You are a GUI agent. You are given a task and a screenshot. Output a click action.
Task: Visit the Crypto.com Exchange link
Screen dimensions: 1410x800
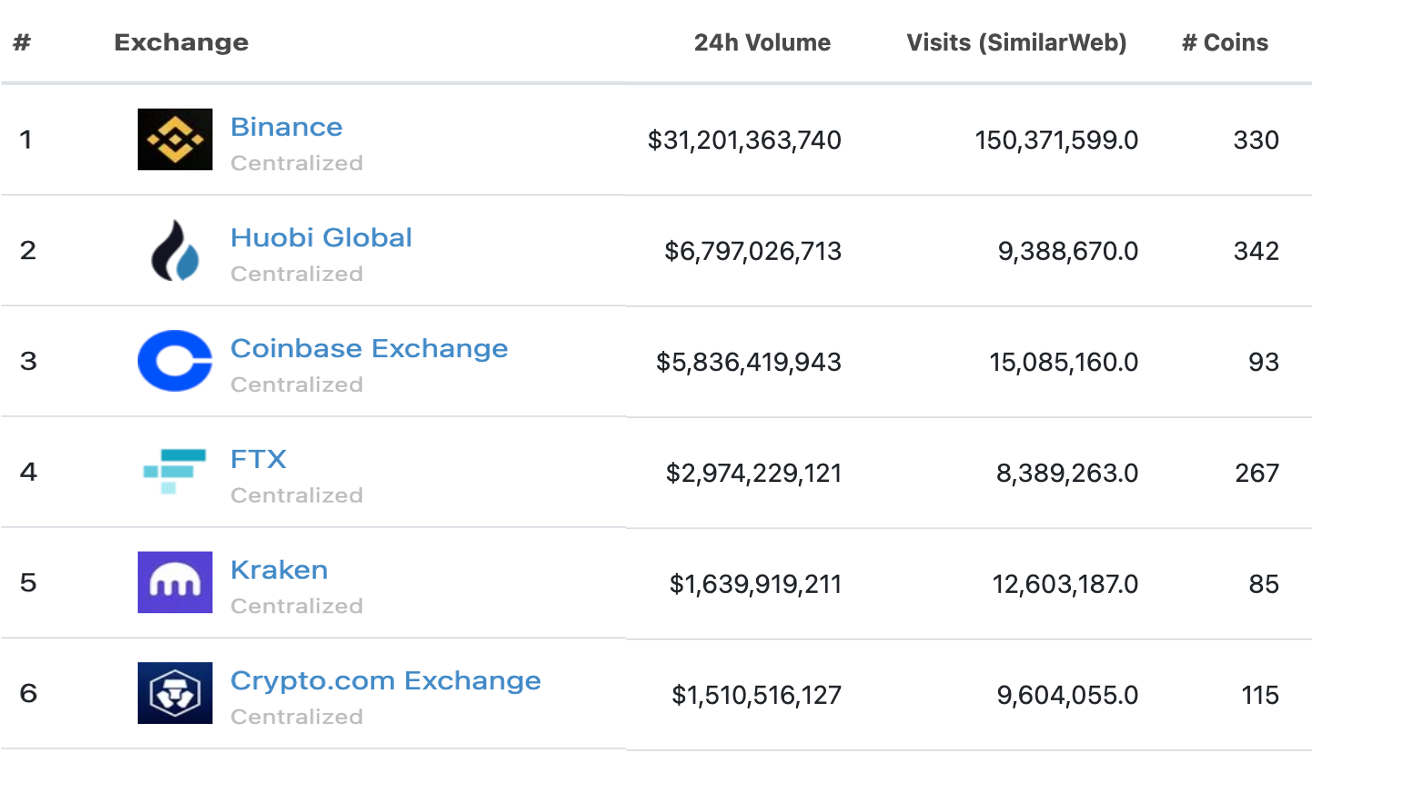pyautogui.click(x=385, y=681)
